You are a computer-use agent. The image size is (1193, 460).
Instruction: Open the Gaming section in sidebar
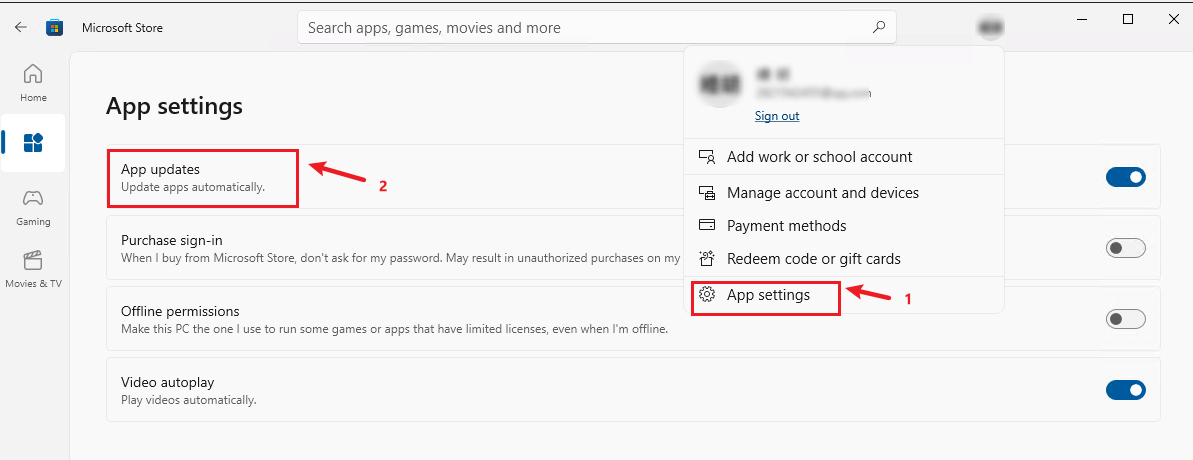33,208
